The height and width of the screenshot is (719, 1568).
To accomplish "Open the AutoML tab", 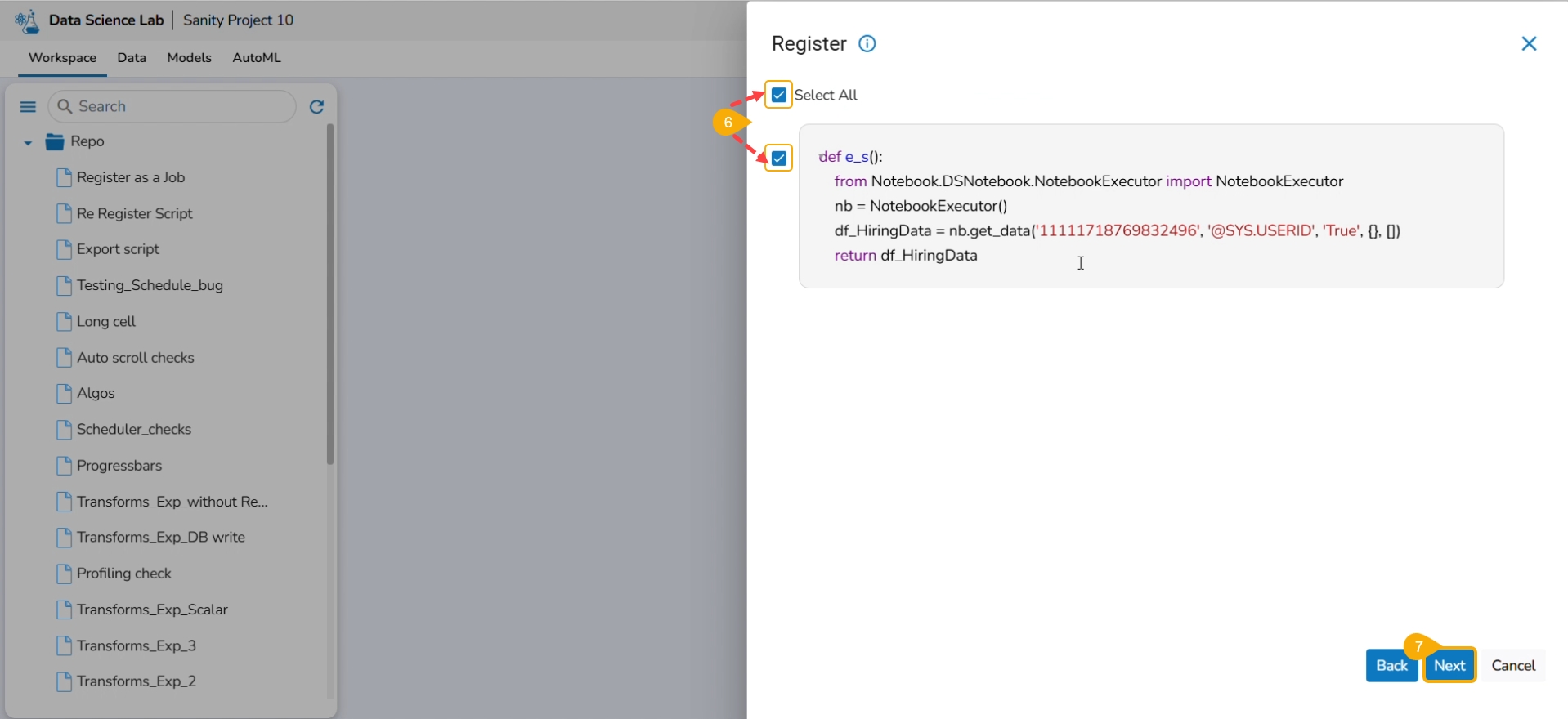I will (257, 58).
